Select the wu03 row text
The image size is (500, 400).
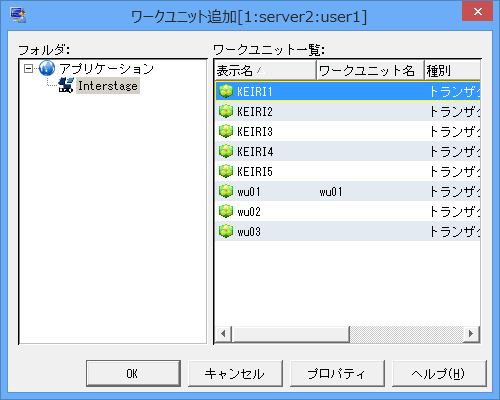(x=249, y=232)
